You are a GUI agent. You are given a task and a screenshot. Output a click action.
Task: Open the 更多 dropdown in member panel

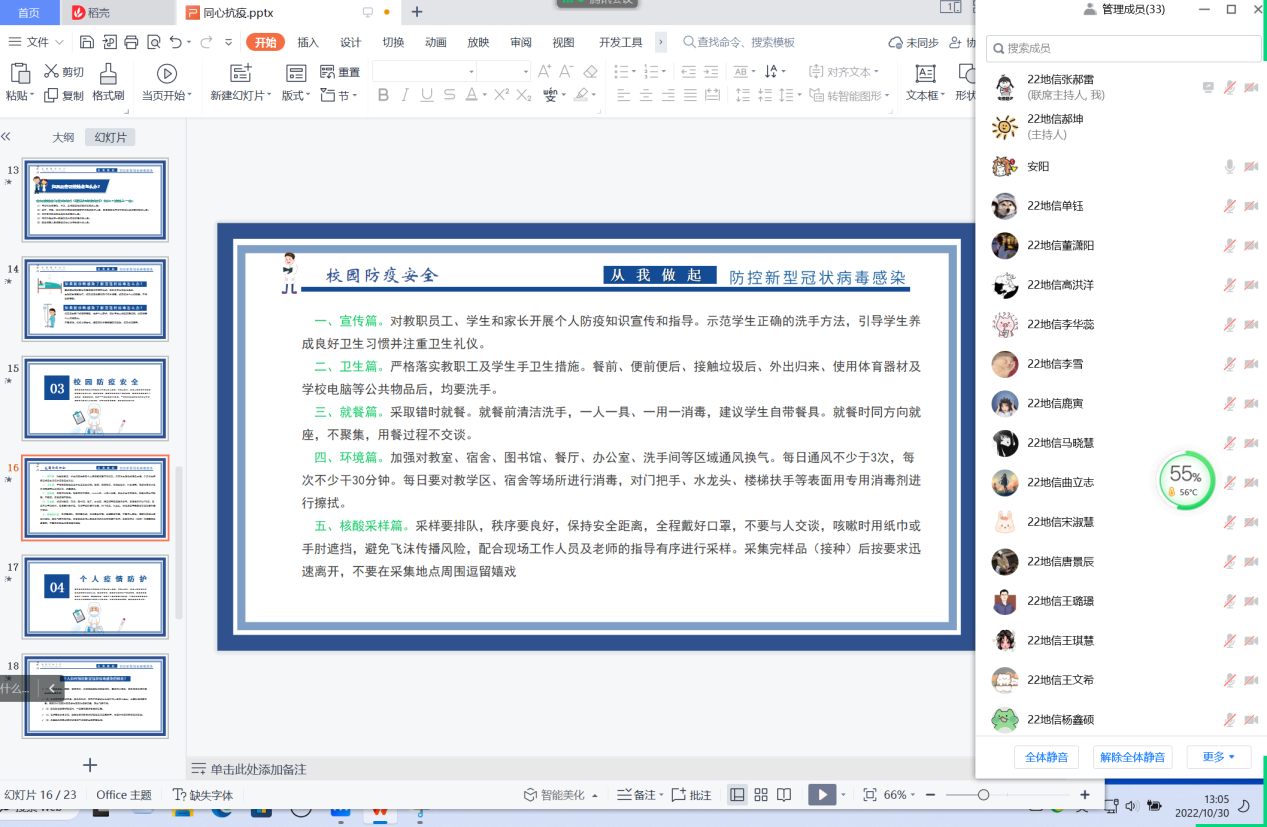click(x=1218, y=757)
